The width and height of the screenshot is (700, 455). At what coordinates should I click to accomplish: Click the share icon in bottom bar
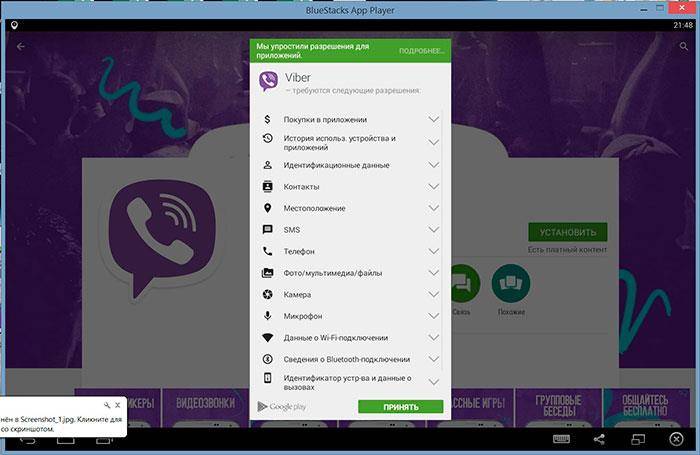pyautogui.click(x=599, y=439)
